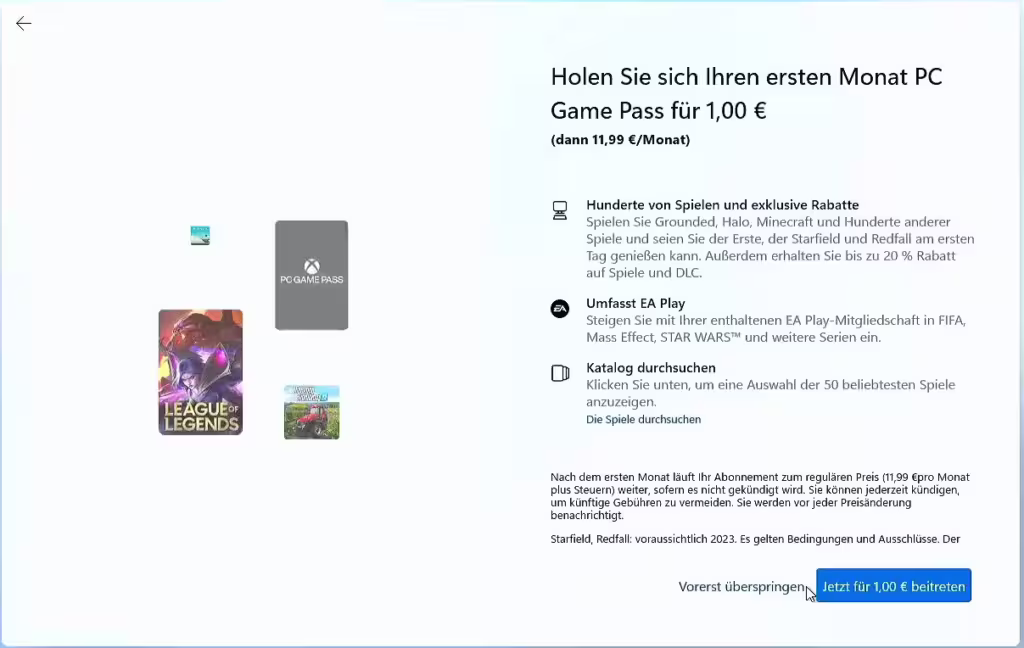
Task: Open the PC Game Pass card
Action: [312, 275]
